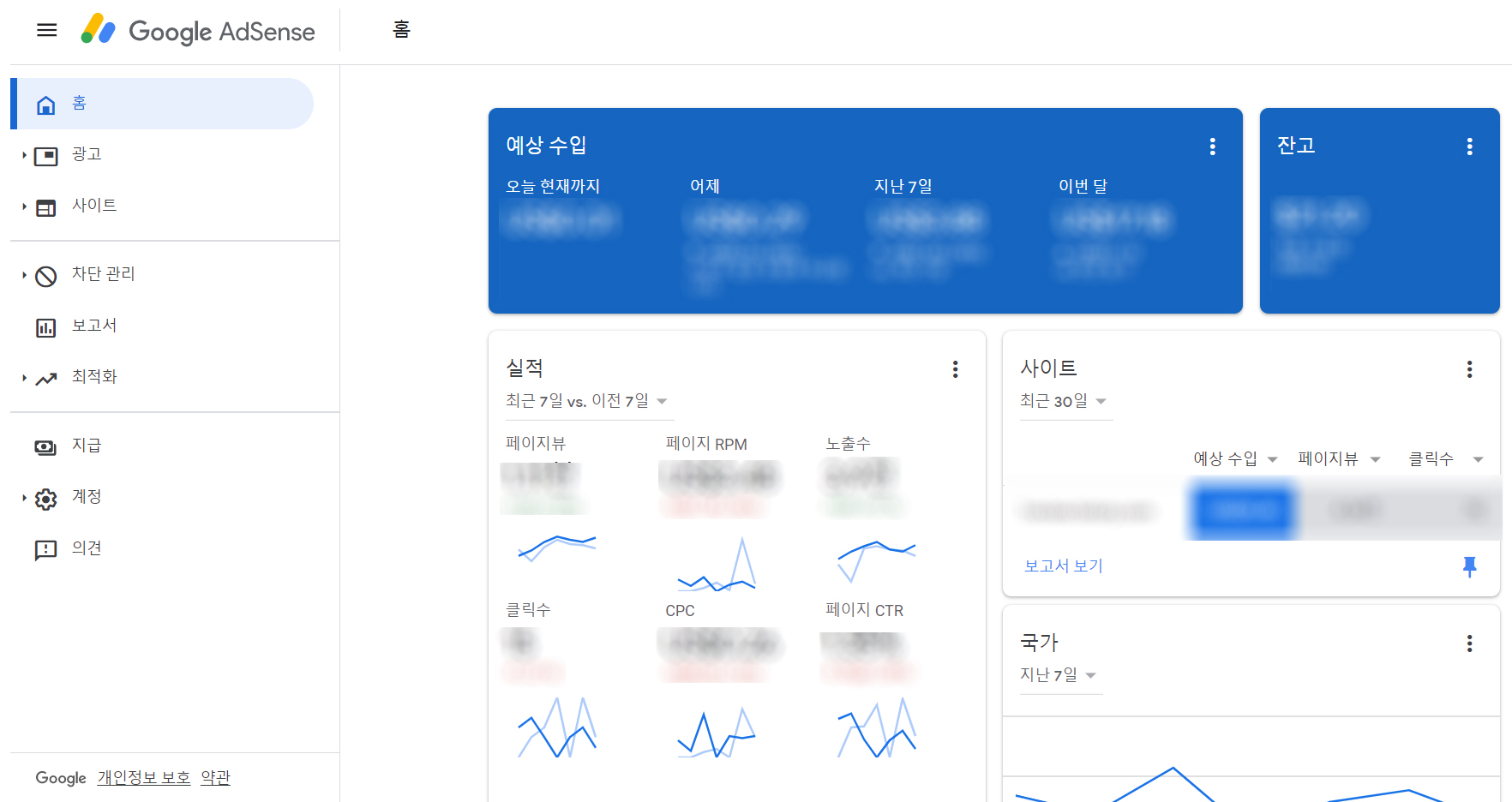1512x802 pixels.
Task: Click the 이번 달 earnings label
Action: tap(1083, 186)
